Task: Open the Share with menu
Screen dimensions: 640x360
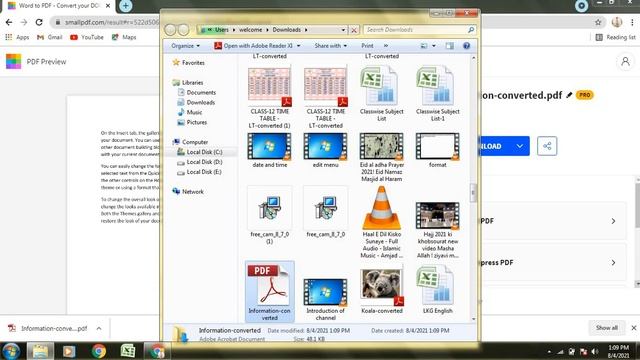Action: (331, 46)
